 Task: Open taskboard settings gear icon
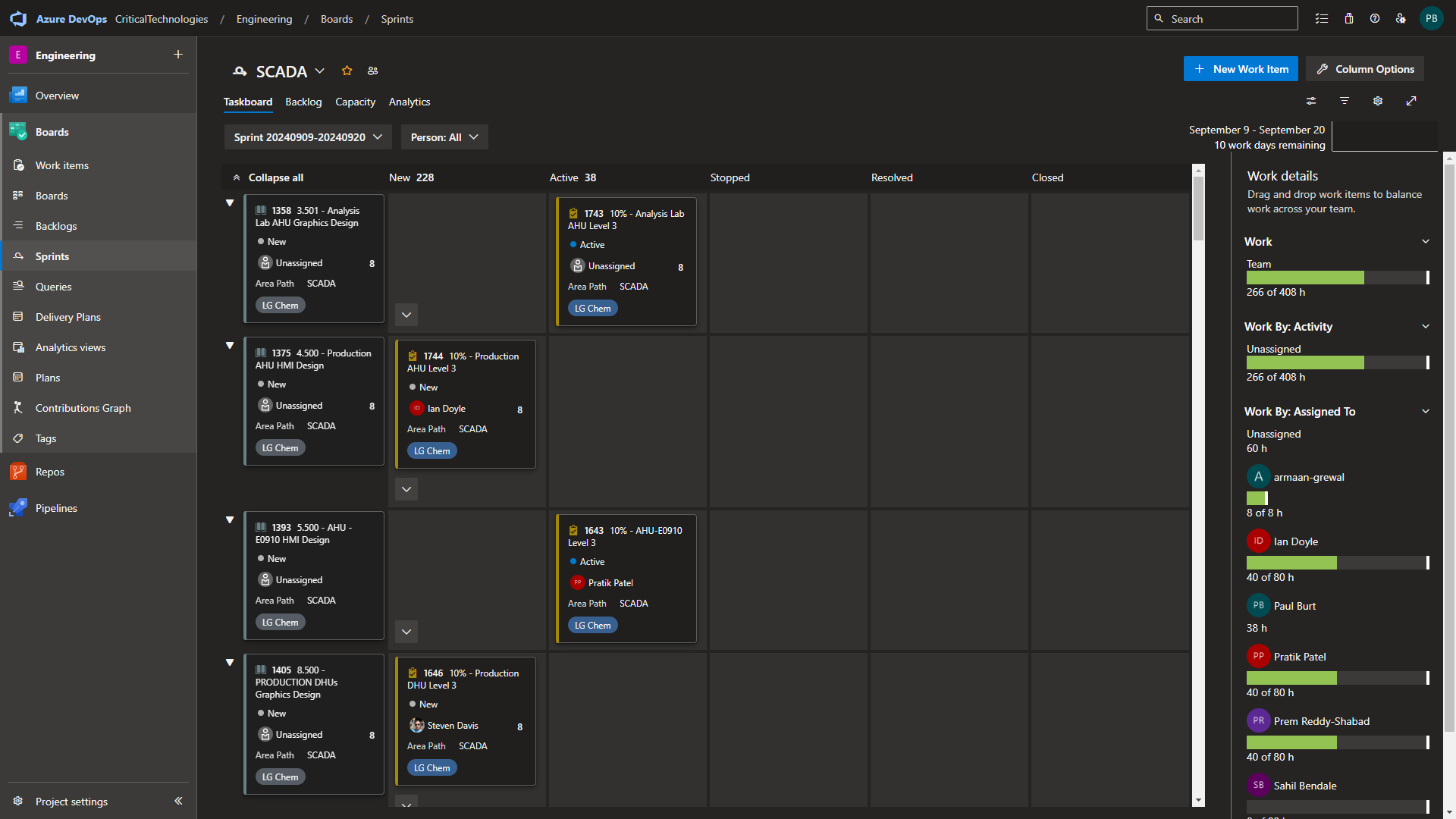click(x=1378, y=101)
